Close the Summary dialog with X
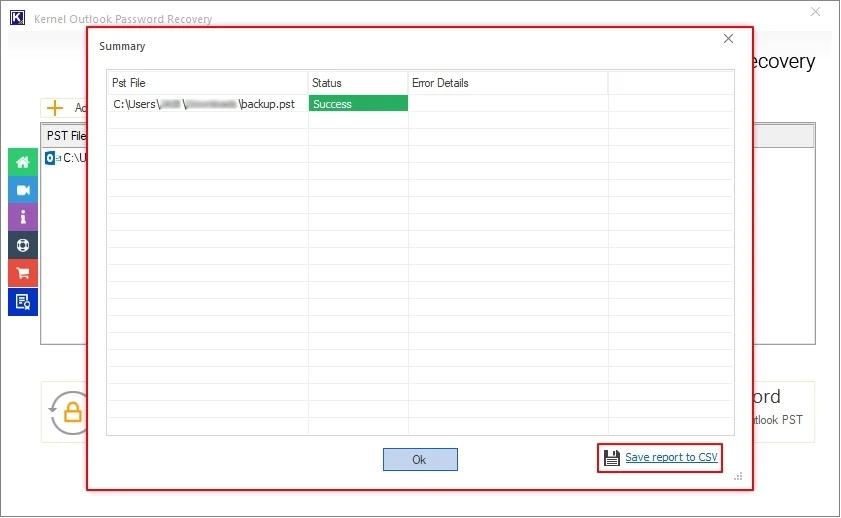Viewport: 841px width, 518px height. click(728, 39)
